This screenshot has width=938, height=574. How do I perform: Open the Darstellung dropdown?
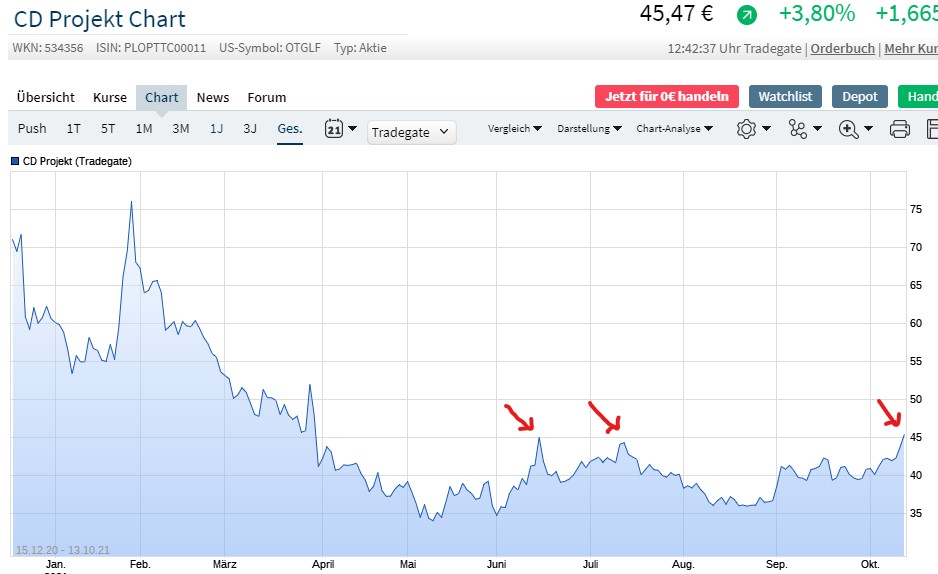pyautogui.click(x=589, y=129)
